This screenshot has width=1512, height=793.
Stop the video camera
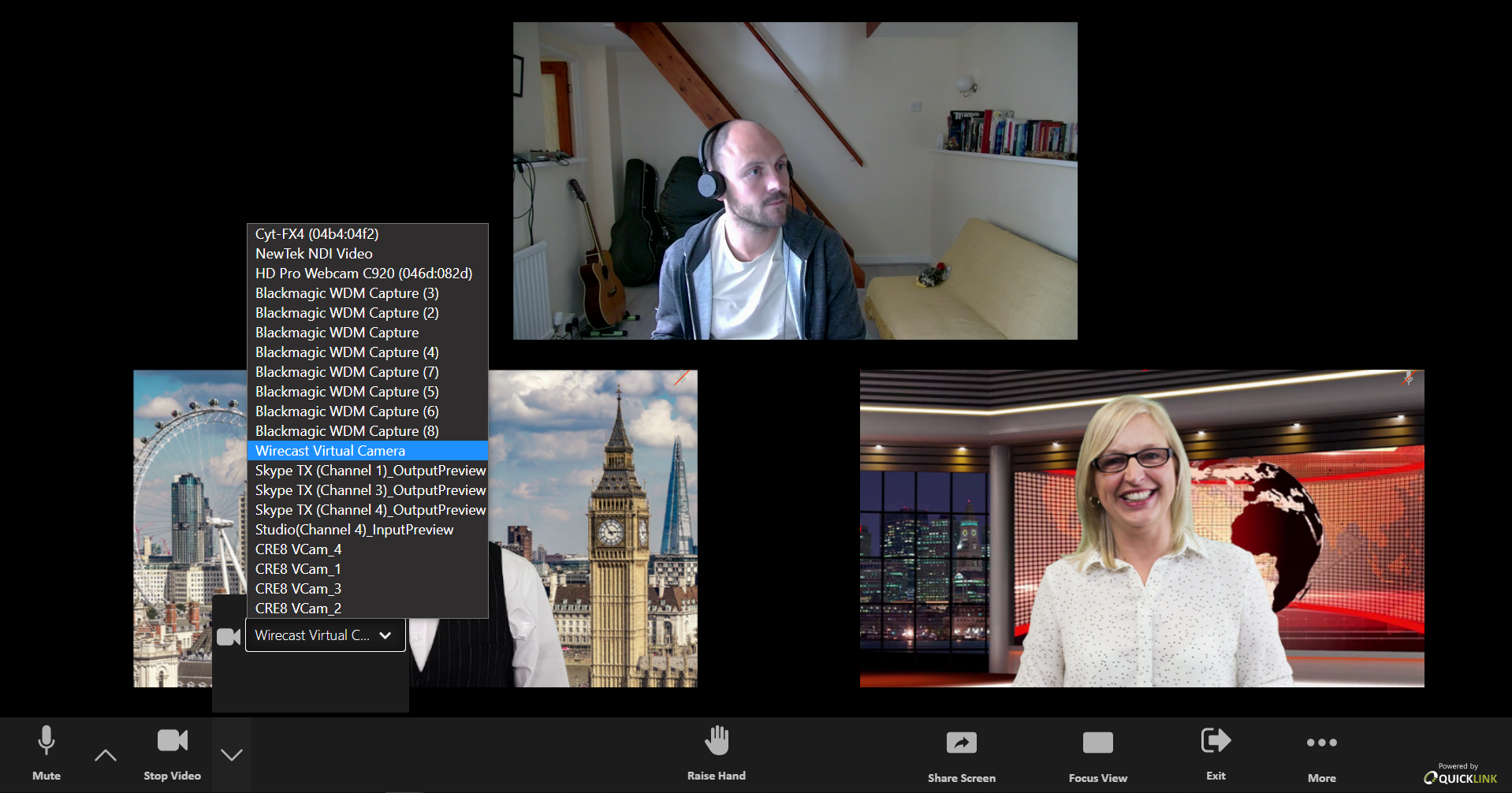coord(172,753)
